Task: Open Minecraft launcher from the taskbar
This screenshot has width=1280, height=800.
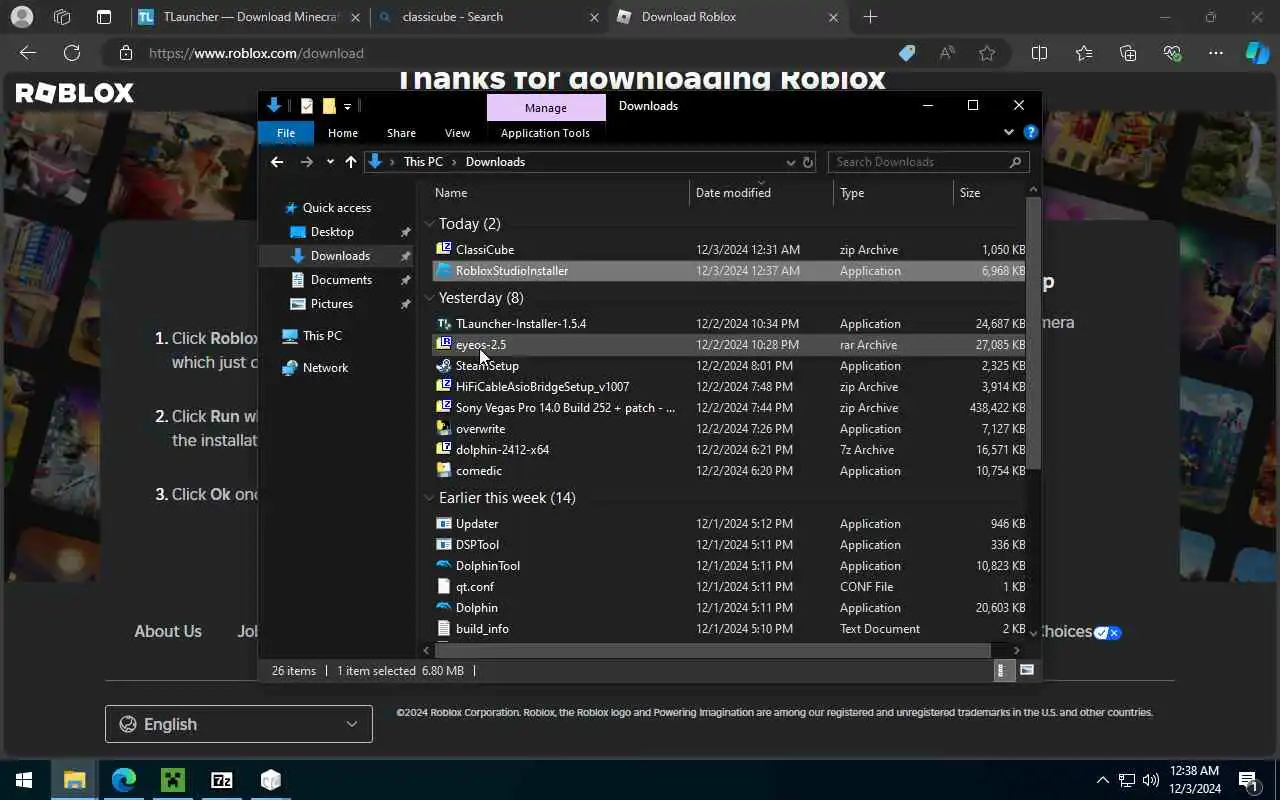Action: point(173,780)
